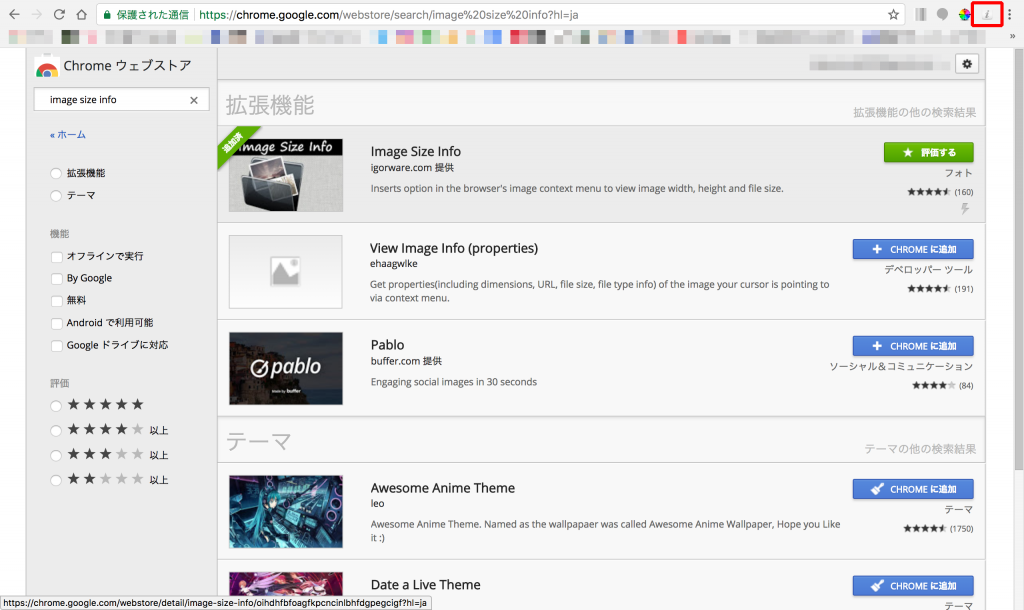Open the Chrome three-dot menu
The height and width of the screenshot is (610, 1024).
(1010, 14)
